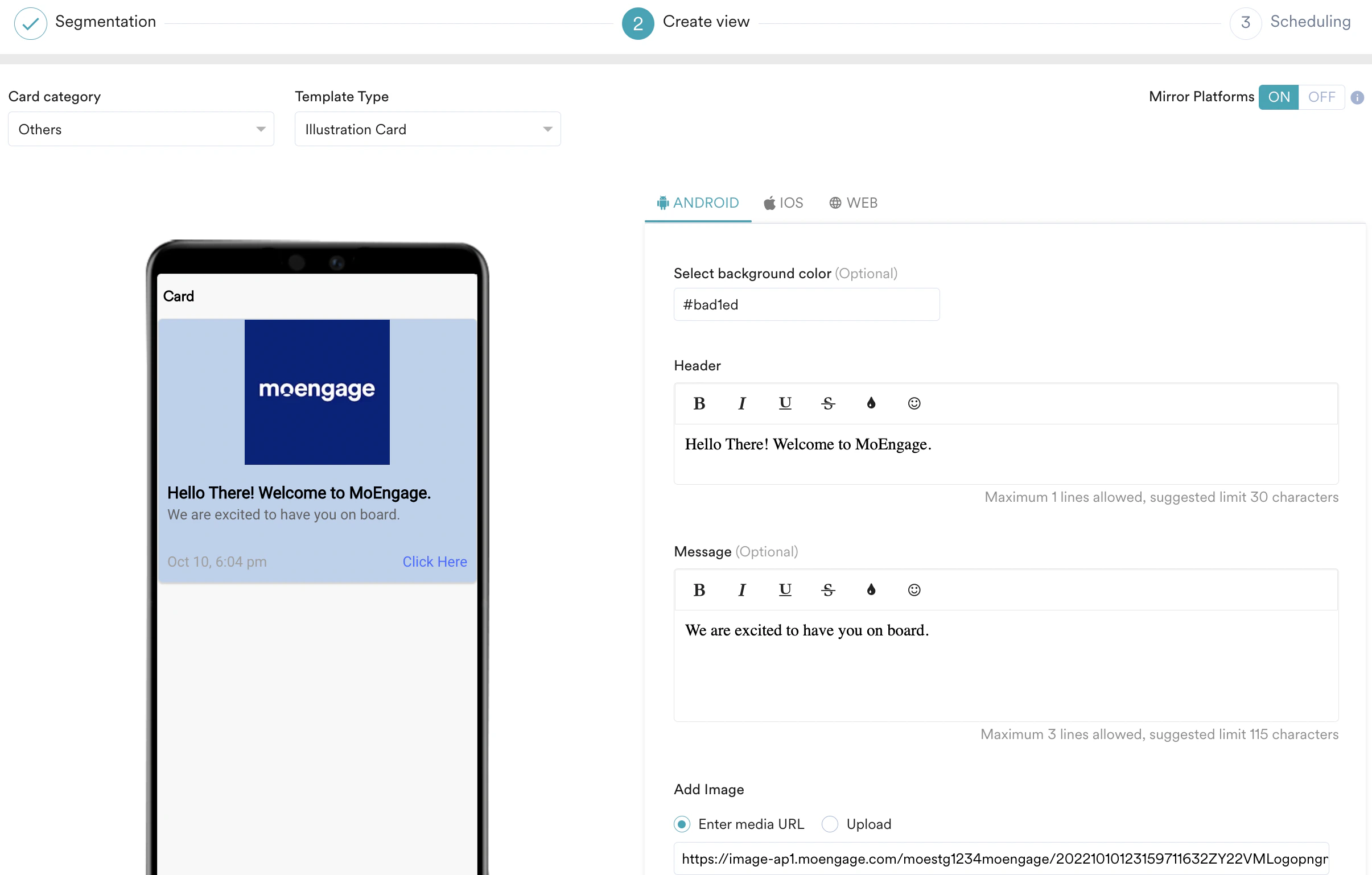1372x875 pixels.
Task: Open the Card category dropdown
Action: coord(141,129)
